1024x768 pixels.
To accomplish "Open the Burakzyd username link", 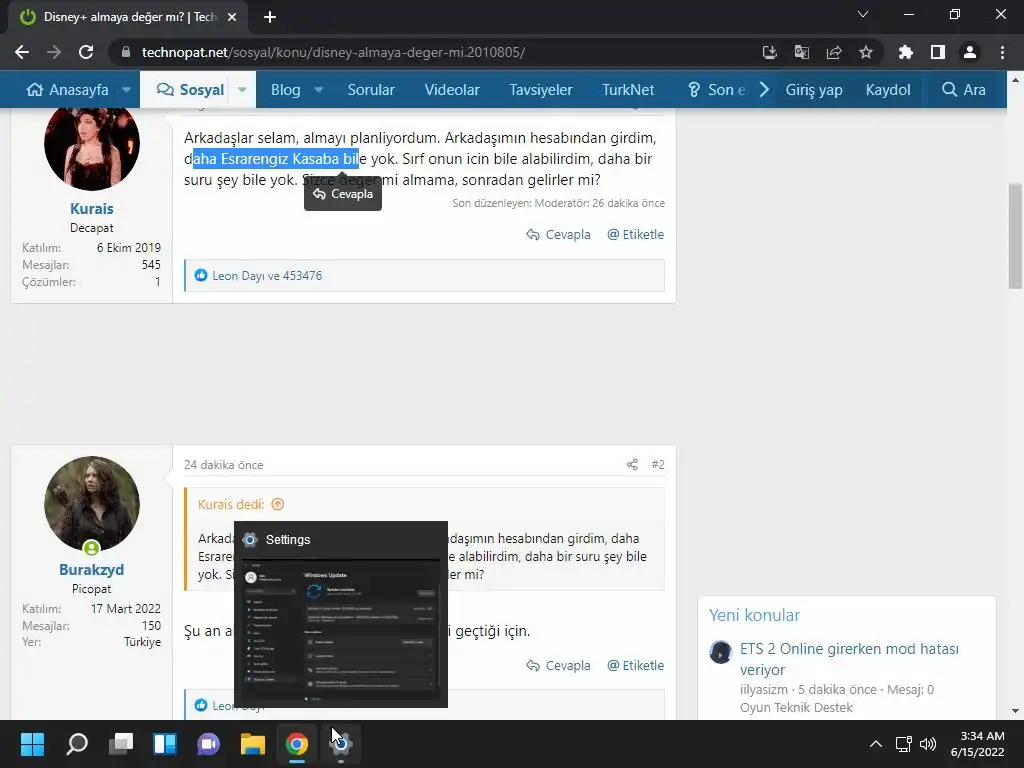I will 91,569.
